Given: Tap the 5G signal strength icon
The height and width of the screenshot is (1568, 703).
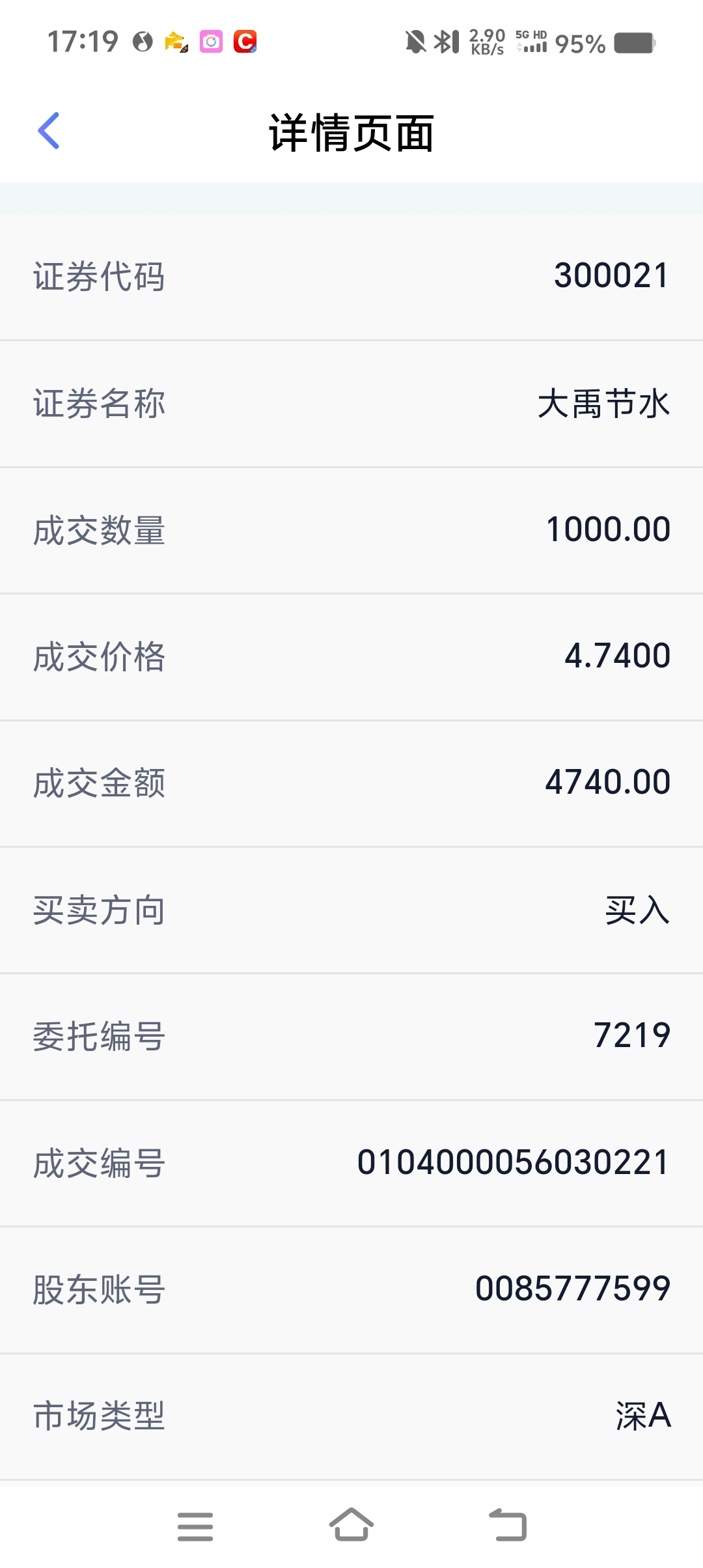Looking at the screenshot, I should pos(531,41).
